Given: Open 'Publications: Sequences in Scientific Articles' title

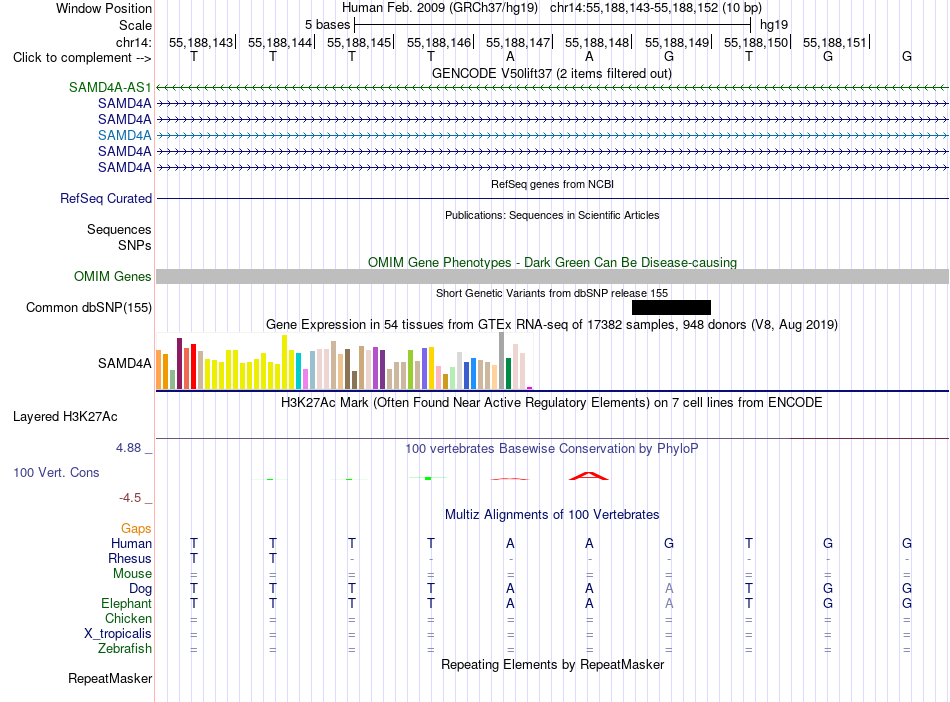Looking at the screenshot, I should (552, 215).
